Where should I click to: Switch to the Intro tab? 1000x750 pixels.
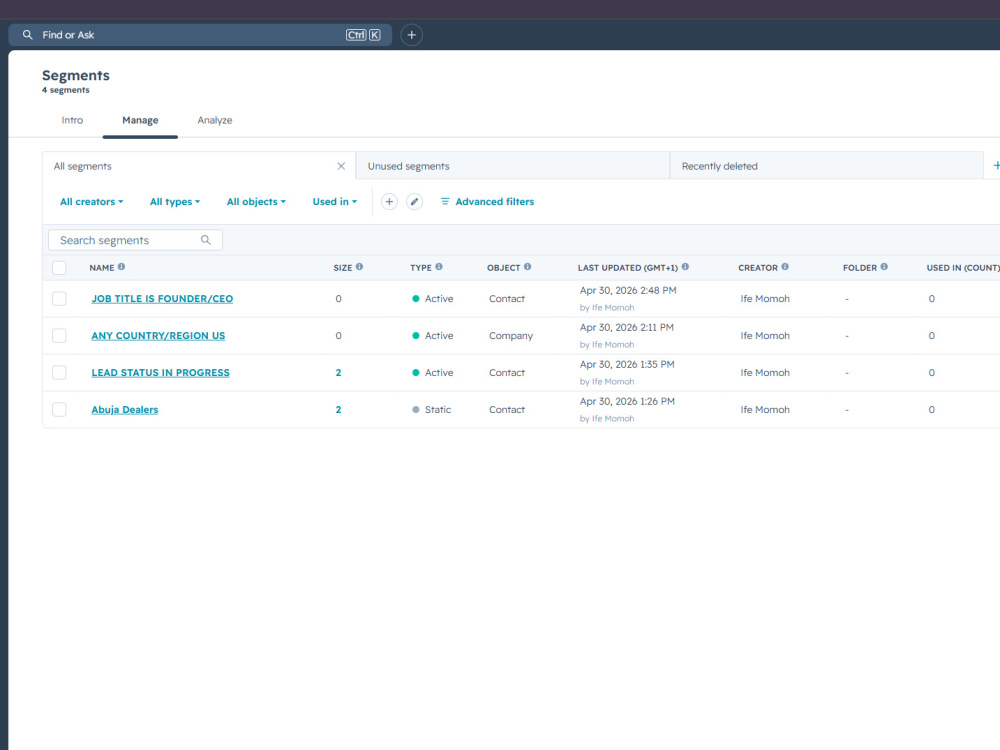[72, 120]
